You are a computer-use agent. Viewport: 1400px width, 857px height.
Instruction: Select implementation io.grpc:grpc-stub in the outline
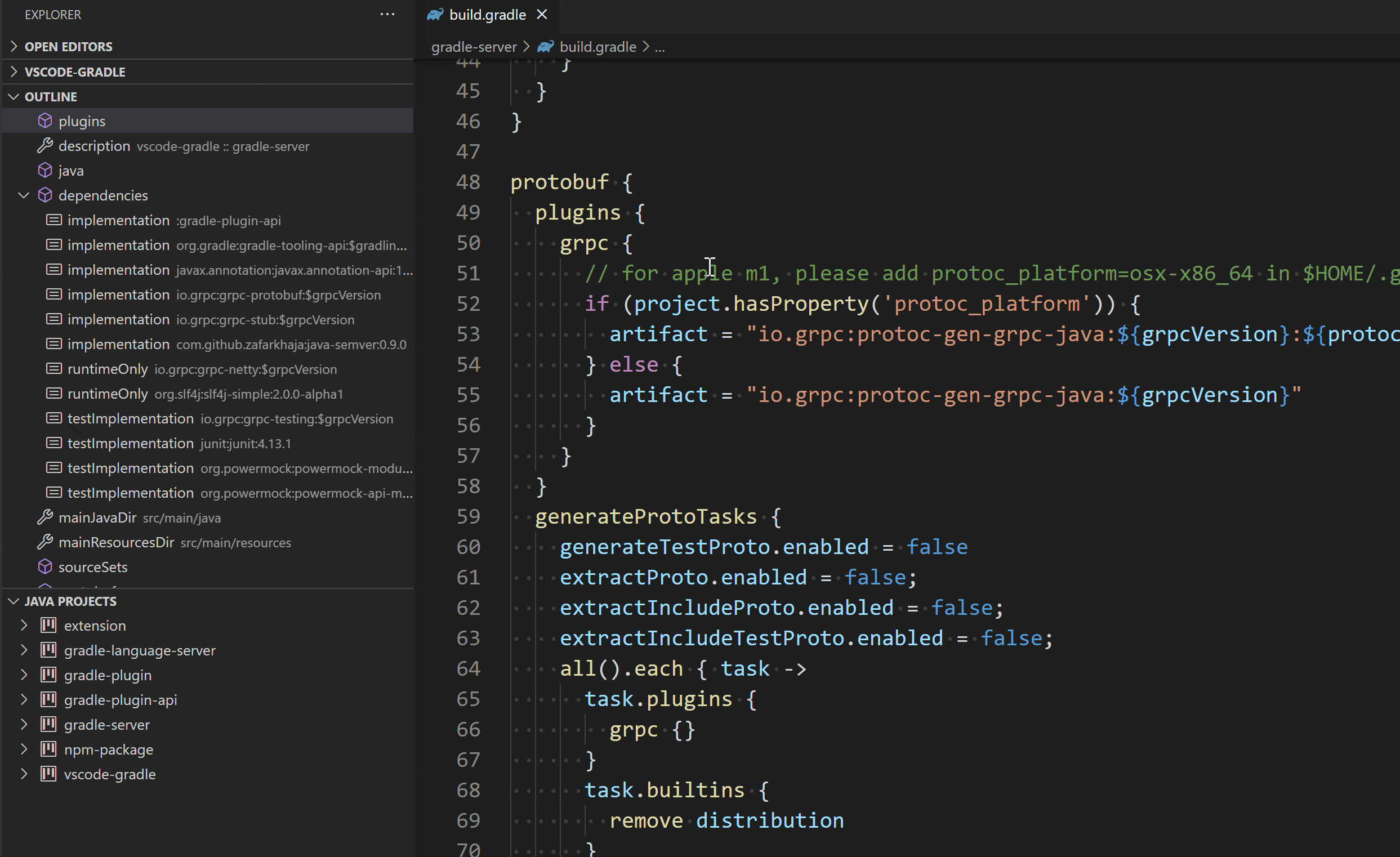[208, 319]
